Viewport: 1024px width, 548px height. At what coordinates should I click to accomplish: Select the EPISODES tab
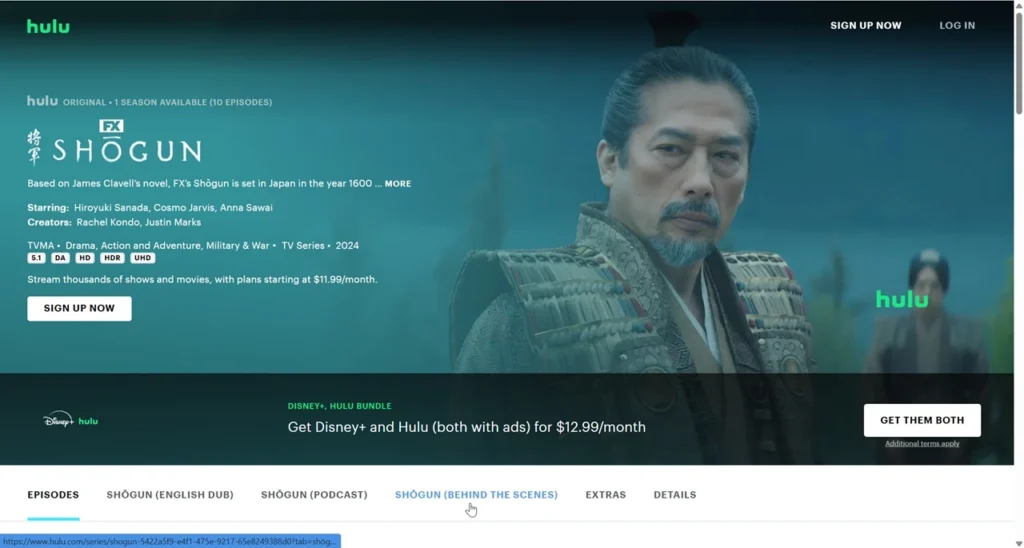point(53,495)
